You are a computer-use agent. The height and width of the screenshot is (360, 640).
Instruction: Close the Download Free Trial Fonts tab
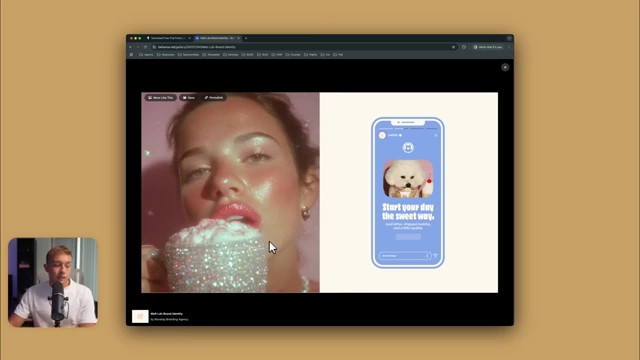click(x=189, y=38)
